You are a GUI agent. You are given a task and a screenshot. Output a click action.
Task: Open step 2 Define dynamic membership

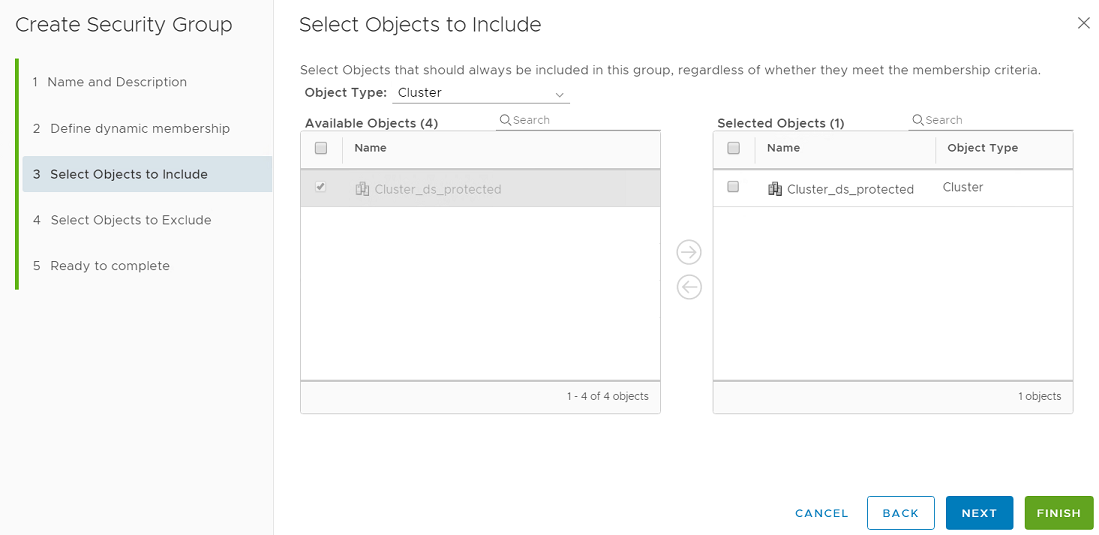[140, 128]
